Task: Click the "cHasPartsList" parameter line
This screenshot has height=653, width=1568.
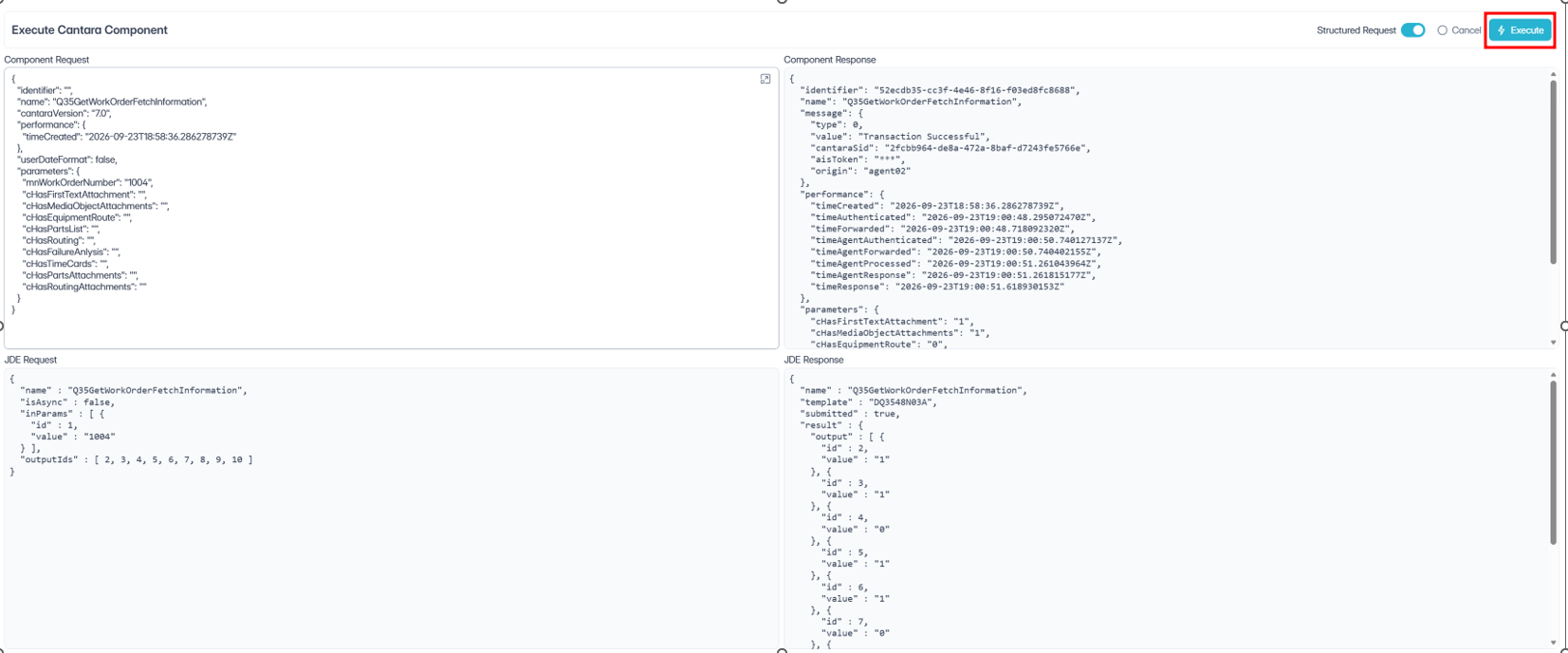Action: click(62, 229)
